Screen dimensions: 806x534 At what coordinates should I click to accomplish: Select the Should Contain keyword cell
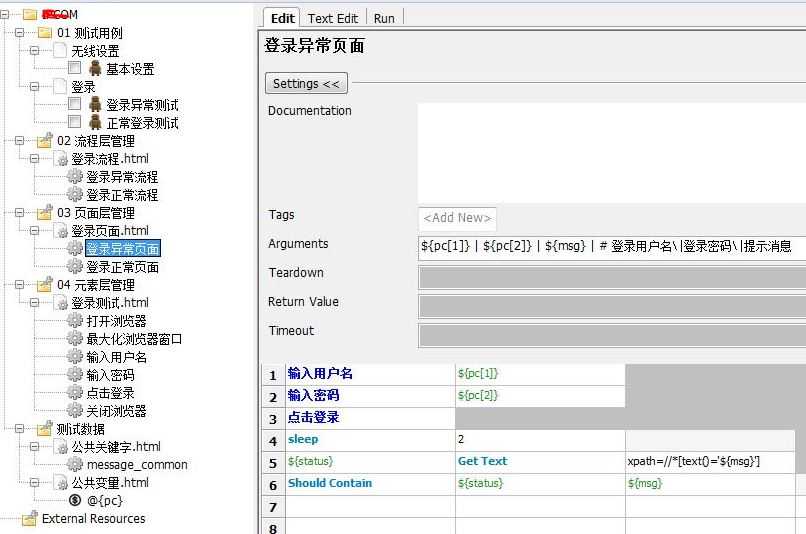tap(370, 484)
